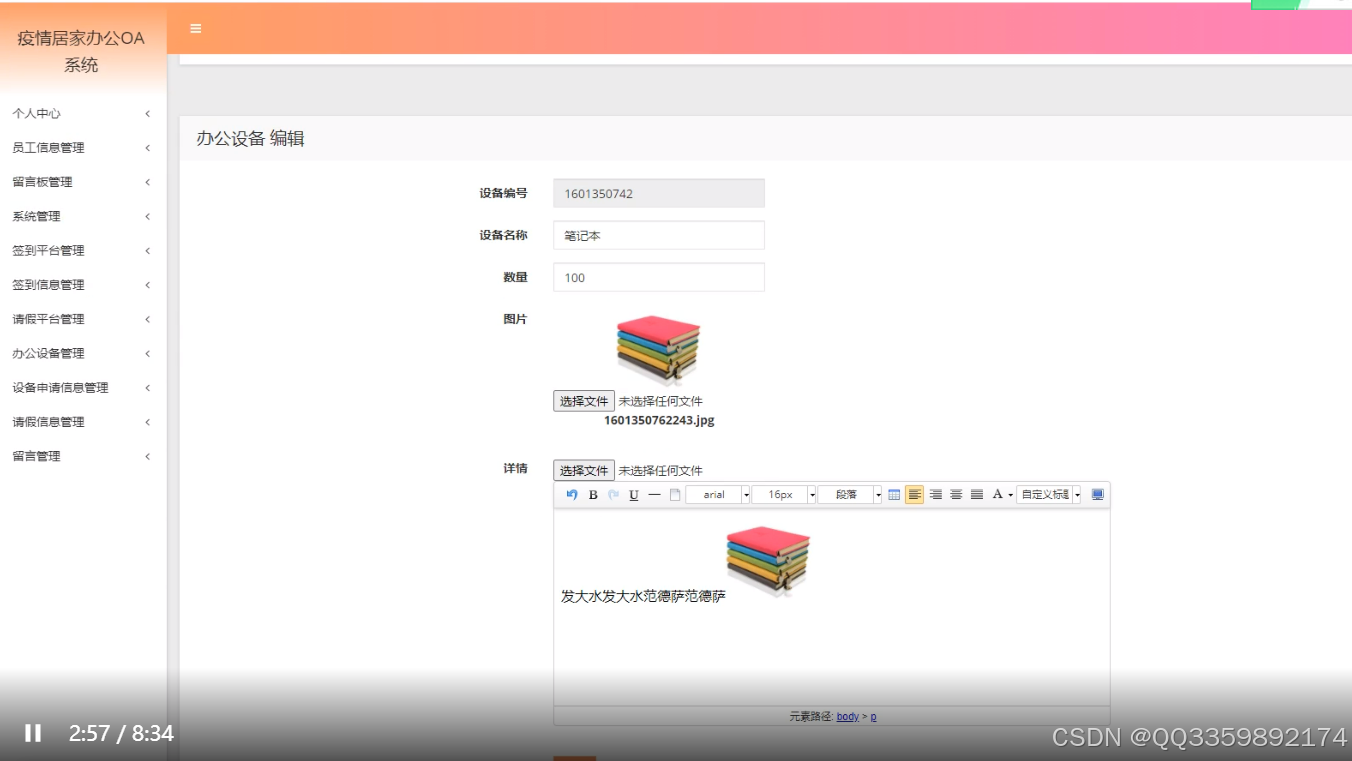Toggle underline formatting in the editor

tap(634, 495)
